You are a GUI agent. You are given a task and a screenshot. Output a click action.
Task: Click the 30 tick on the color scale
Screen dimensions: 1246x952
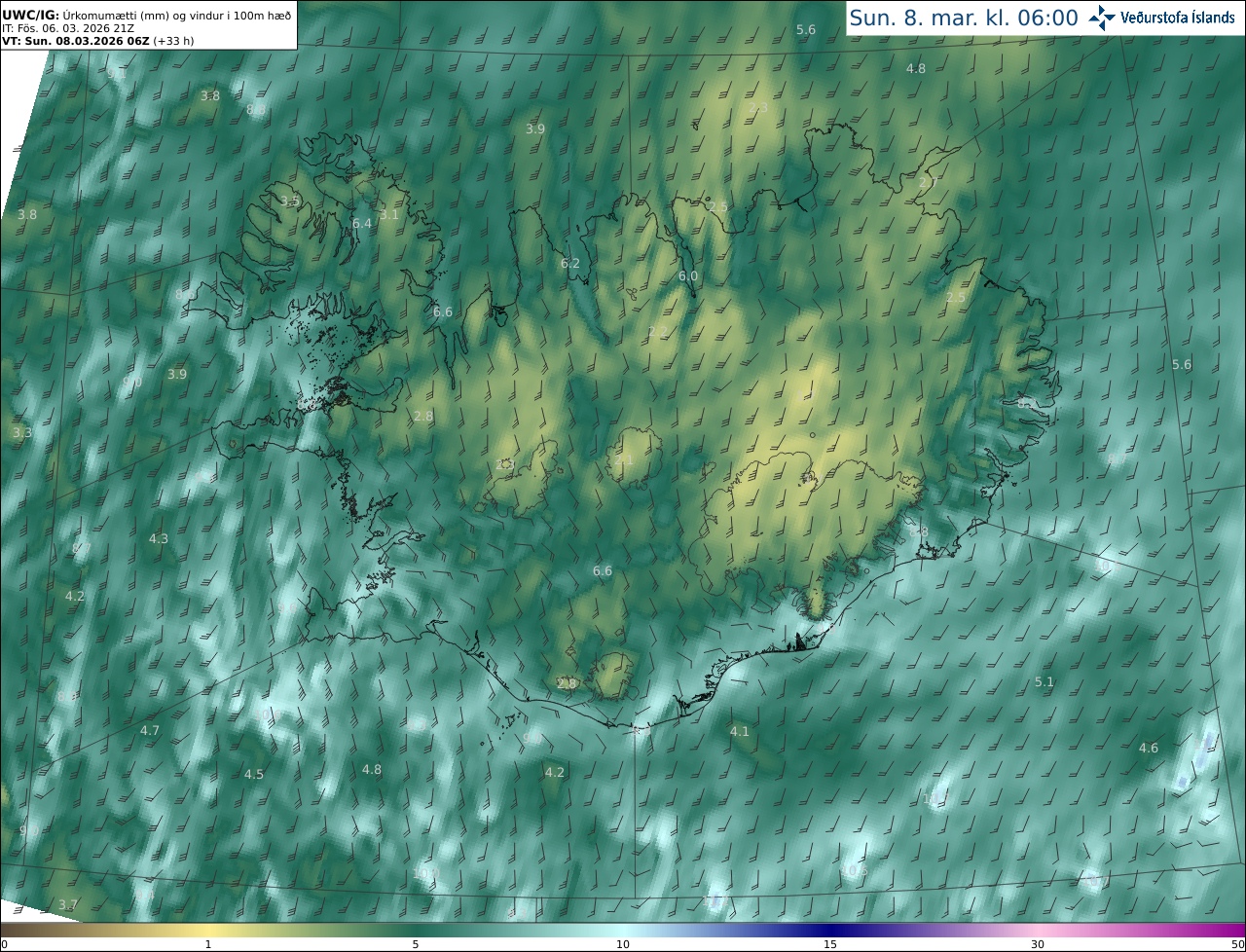1038,944
